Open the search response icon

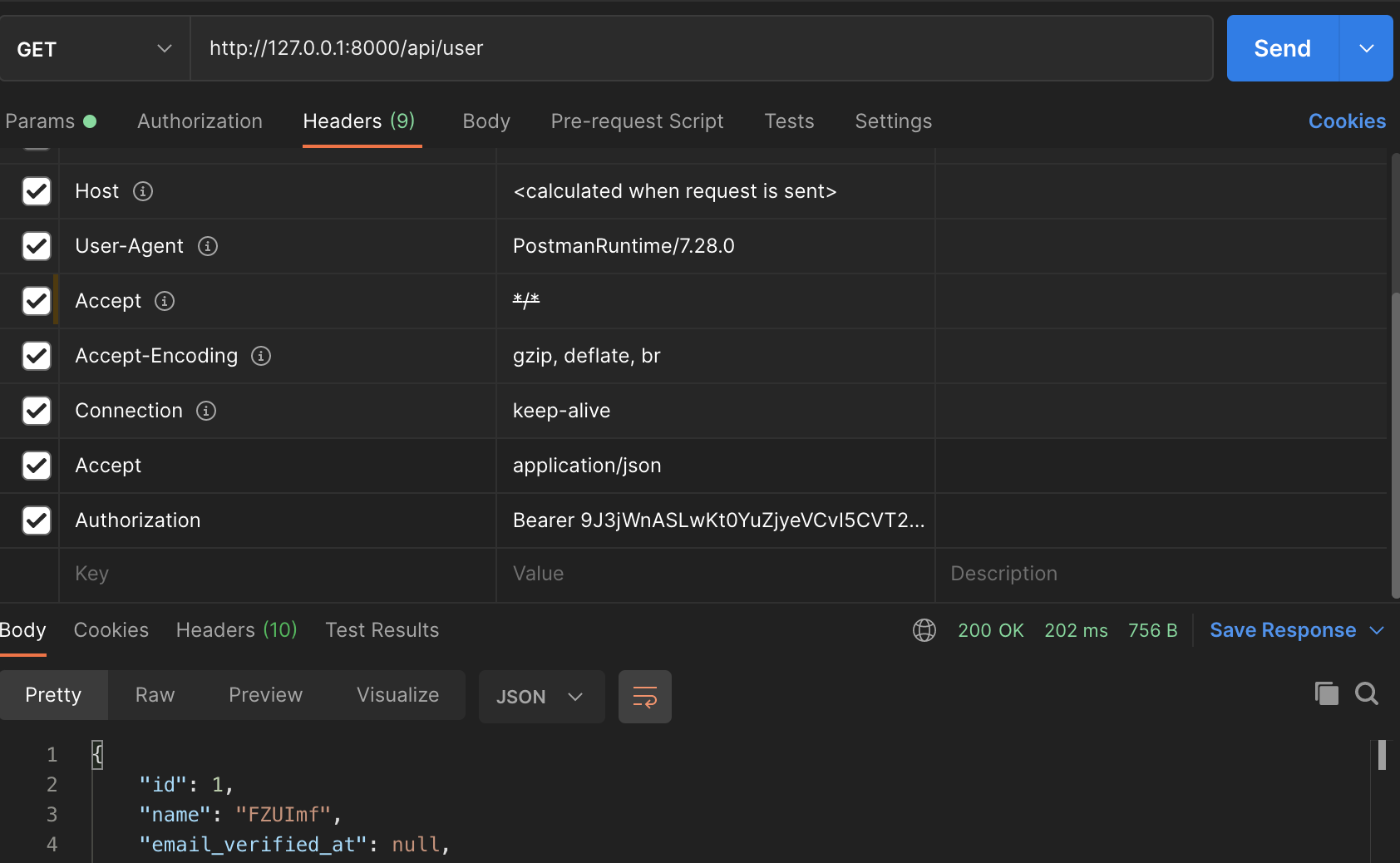[x=1367, y=693]
